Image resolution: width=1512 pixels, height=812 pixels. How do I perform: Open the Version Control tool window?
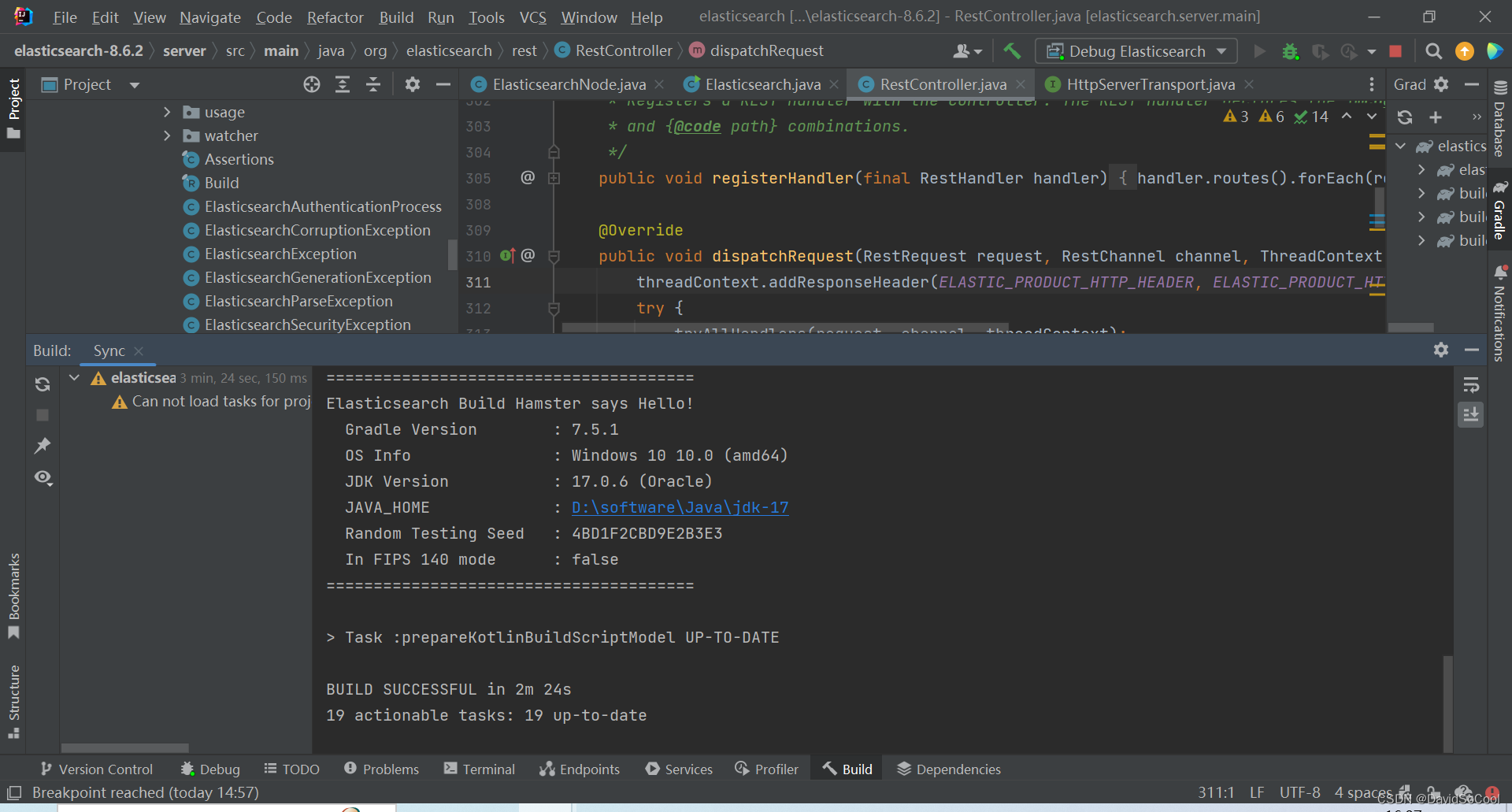(x=97, y=769)
